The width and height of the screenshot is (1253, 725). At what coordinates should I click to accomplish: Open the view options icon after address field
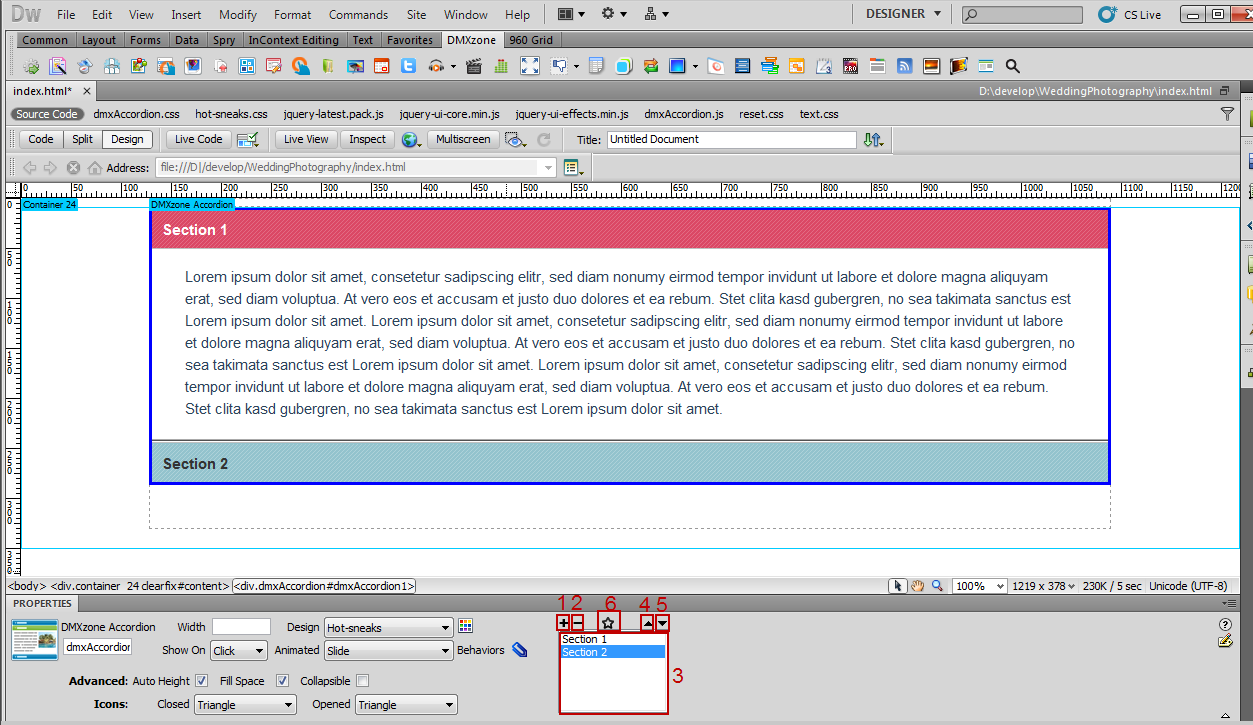pyautogui.click(x=573, y=168)
